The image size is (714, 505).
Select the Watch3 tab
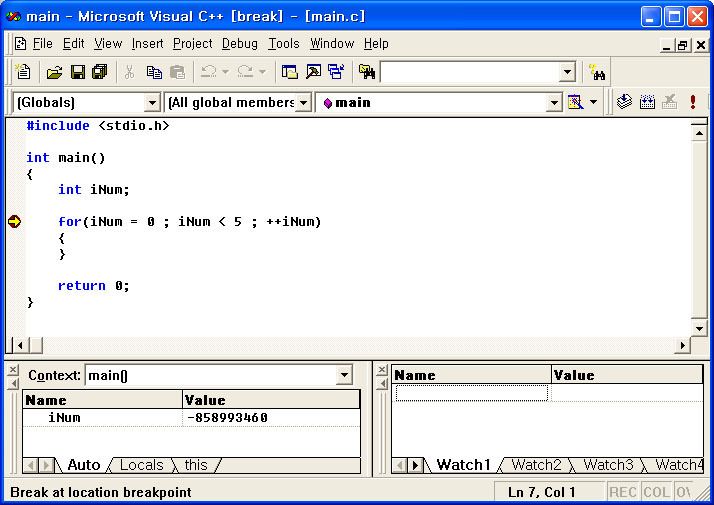click(608, 465)
